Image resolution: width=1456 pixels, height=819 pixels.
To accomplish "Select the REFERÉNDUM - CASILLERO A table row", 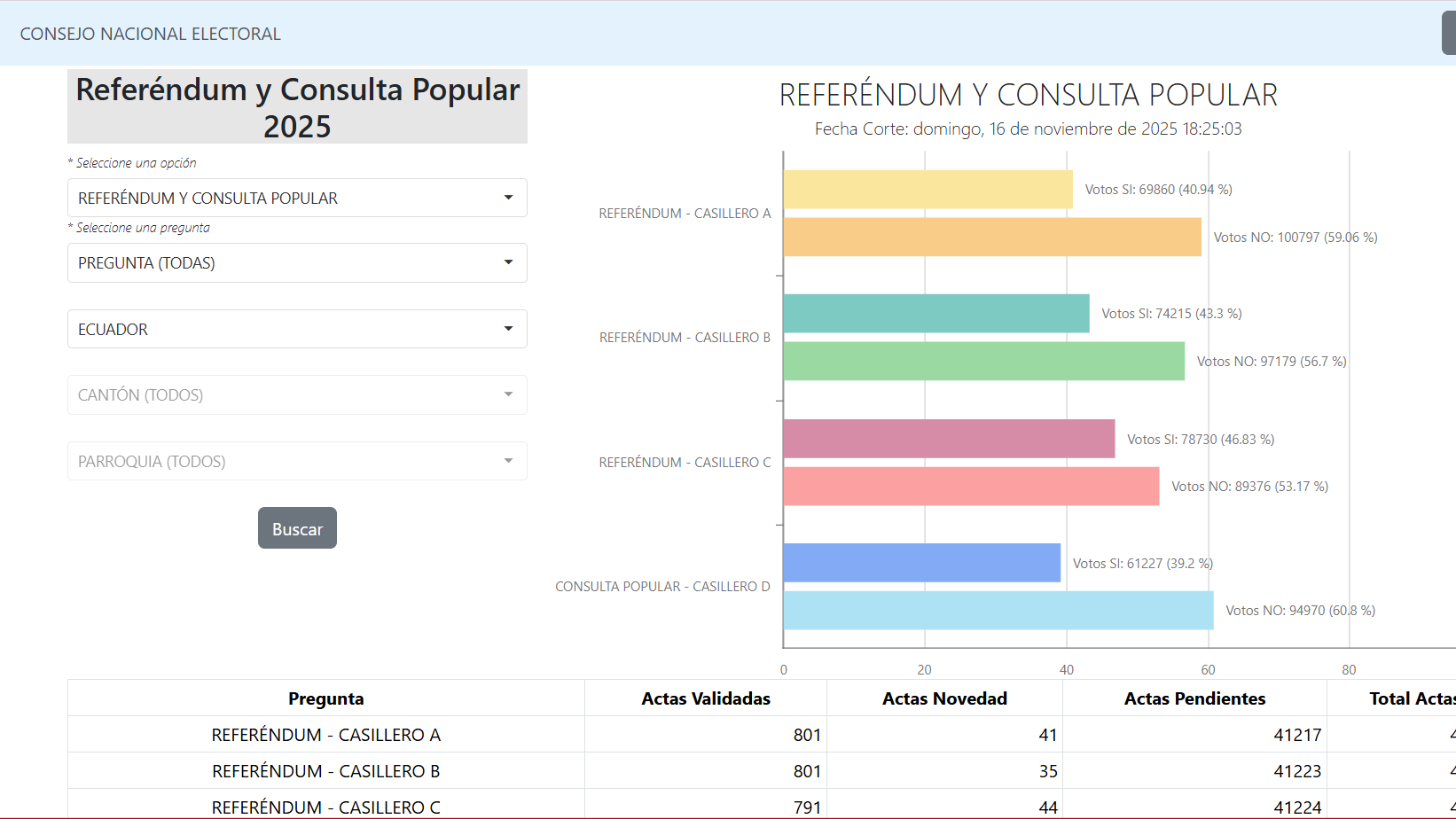I will point(325,735).
